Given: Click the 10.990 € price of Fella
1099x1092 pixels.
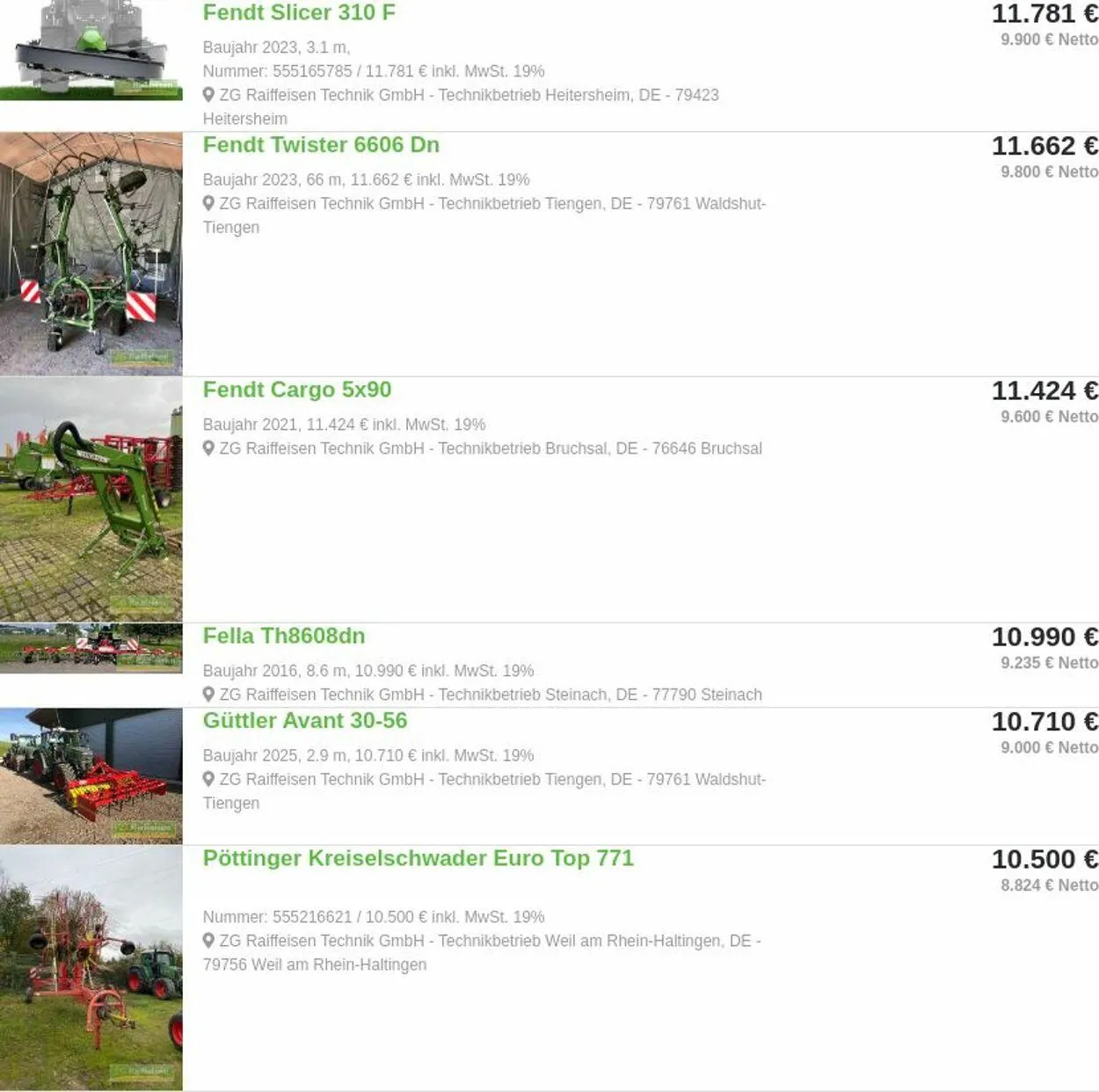Looking at the screenshot, I should [x=1044, y=637].
